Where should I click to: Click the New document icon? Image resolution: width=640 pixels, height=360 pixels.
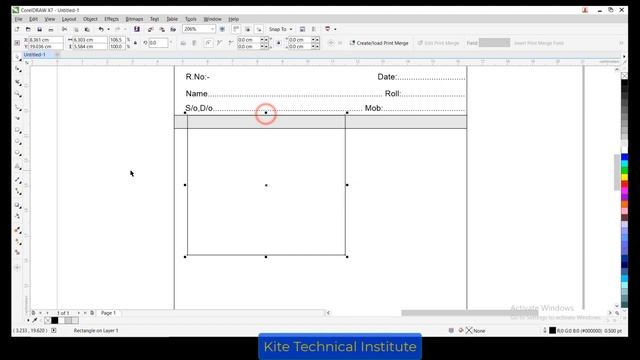tap(17, 29)
